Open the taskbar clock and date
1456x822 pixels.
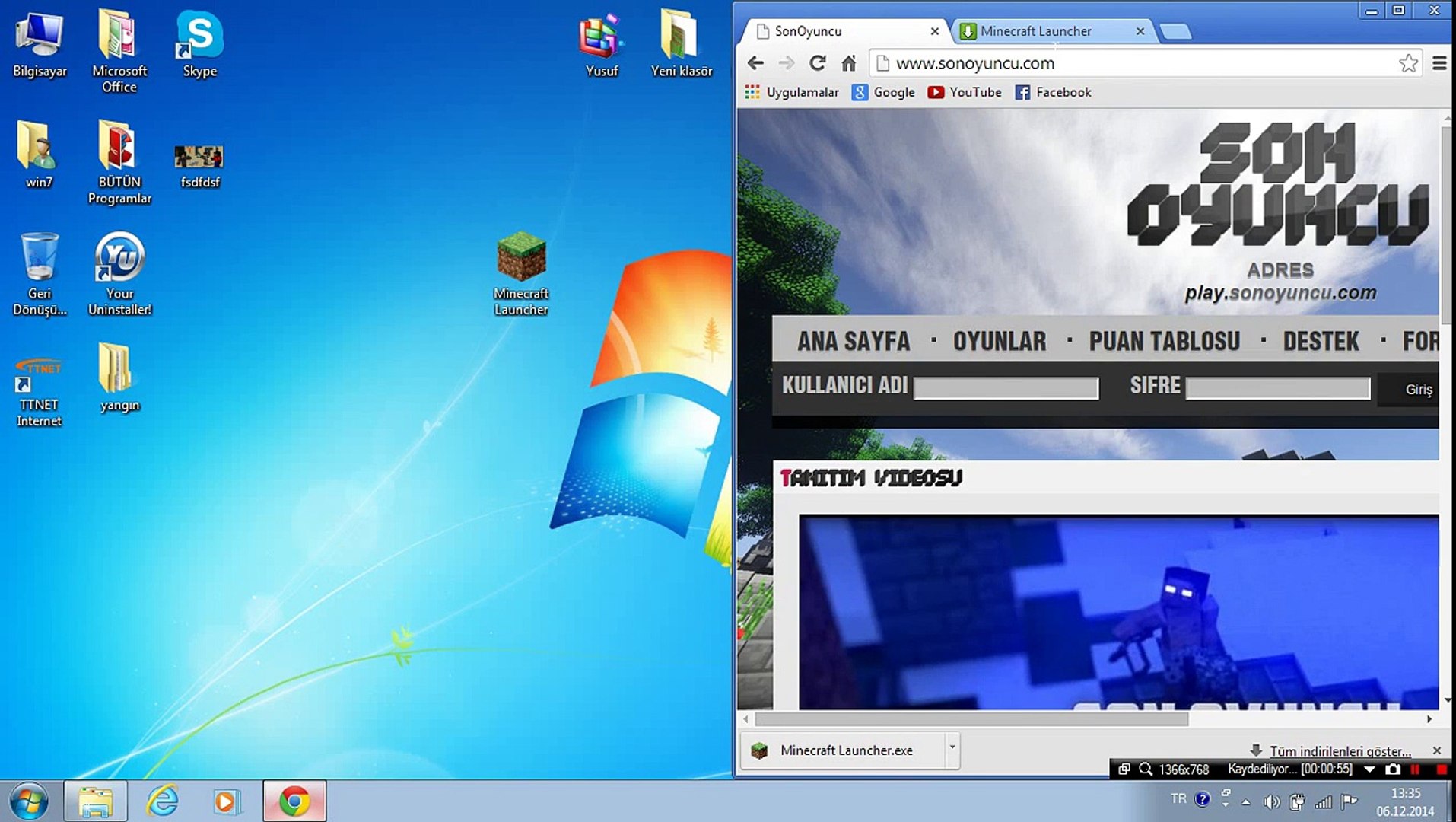[x=1405, y=802]
